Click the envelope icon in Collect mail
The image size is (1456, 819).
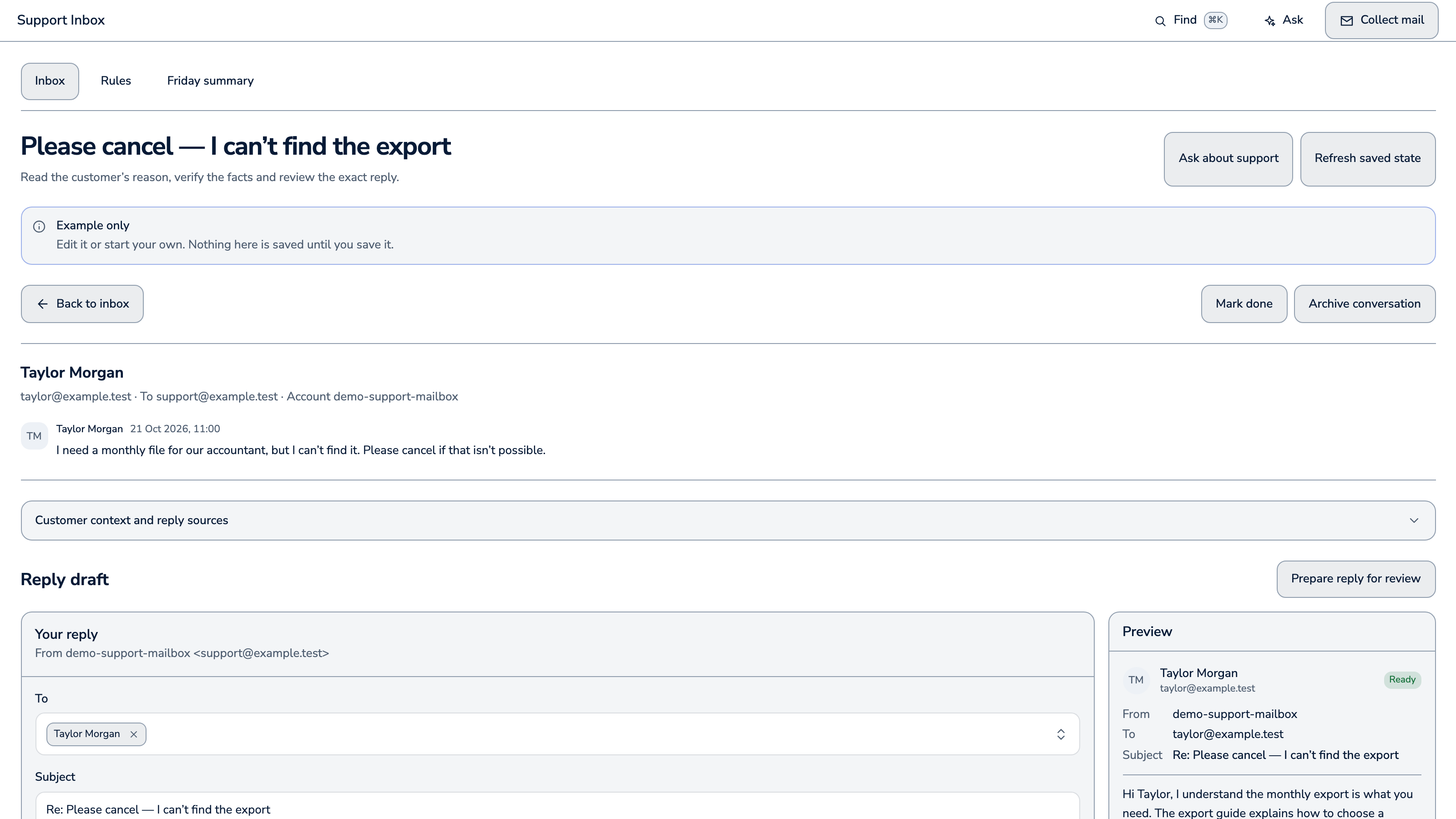coord(1347,21)
